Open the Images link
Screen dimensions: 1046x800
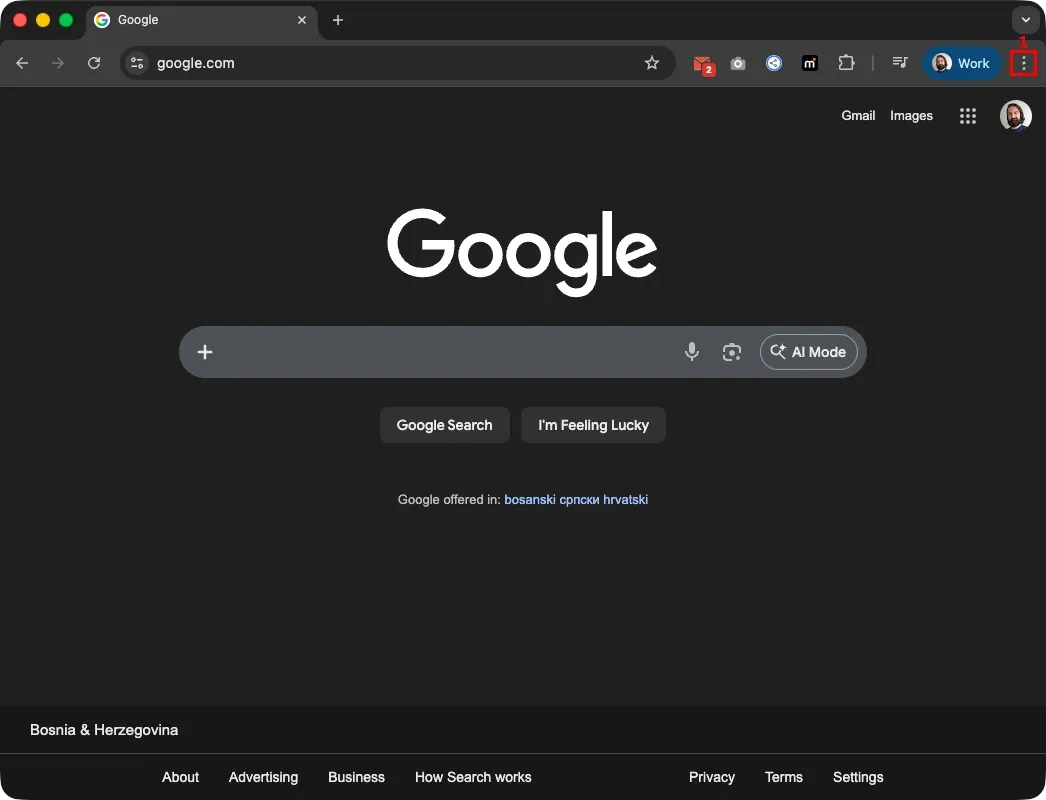click(911, 115)
